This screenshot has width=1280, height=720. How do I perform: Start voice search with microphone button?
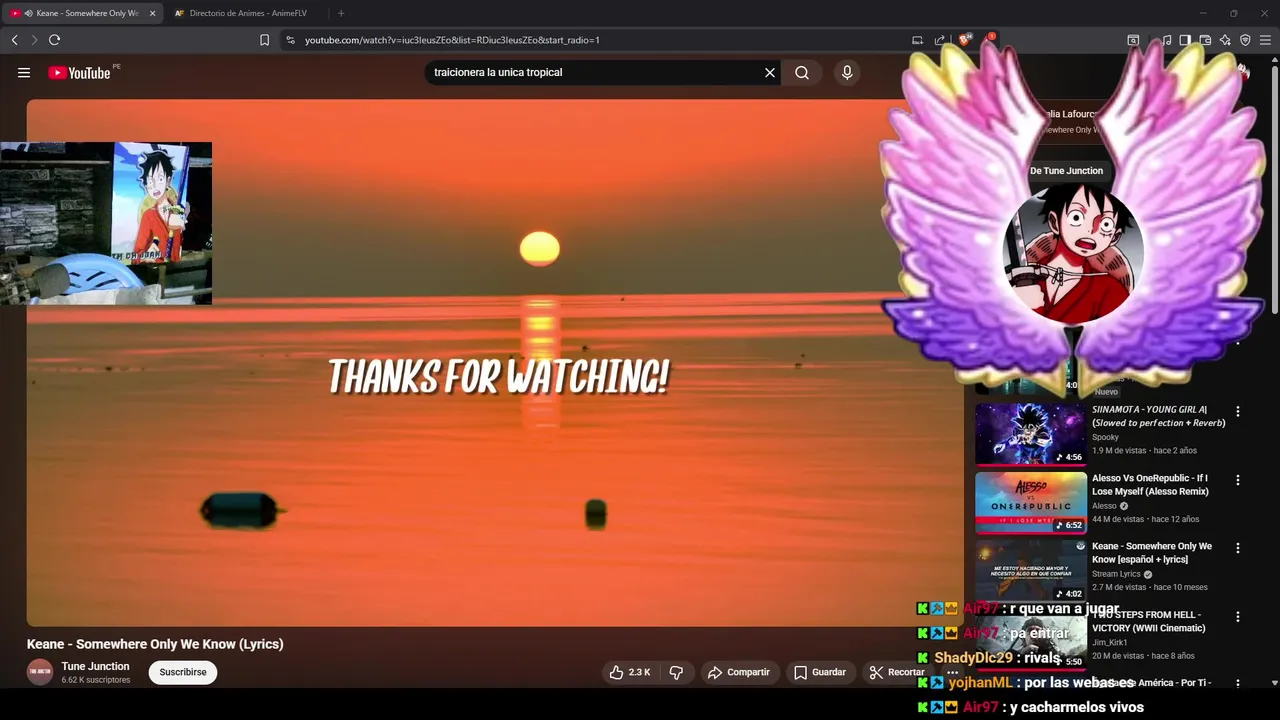coord(847,72)
